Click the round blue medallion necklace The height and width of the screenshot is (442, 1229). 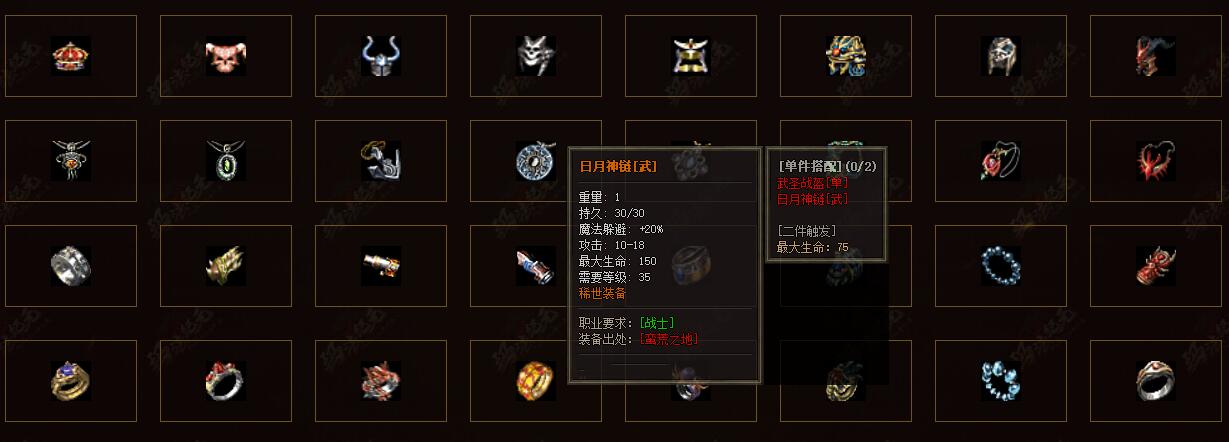pyautogui.click(x=536, y=160)
